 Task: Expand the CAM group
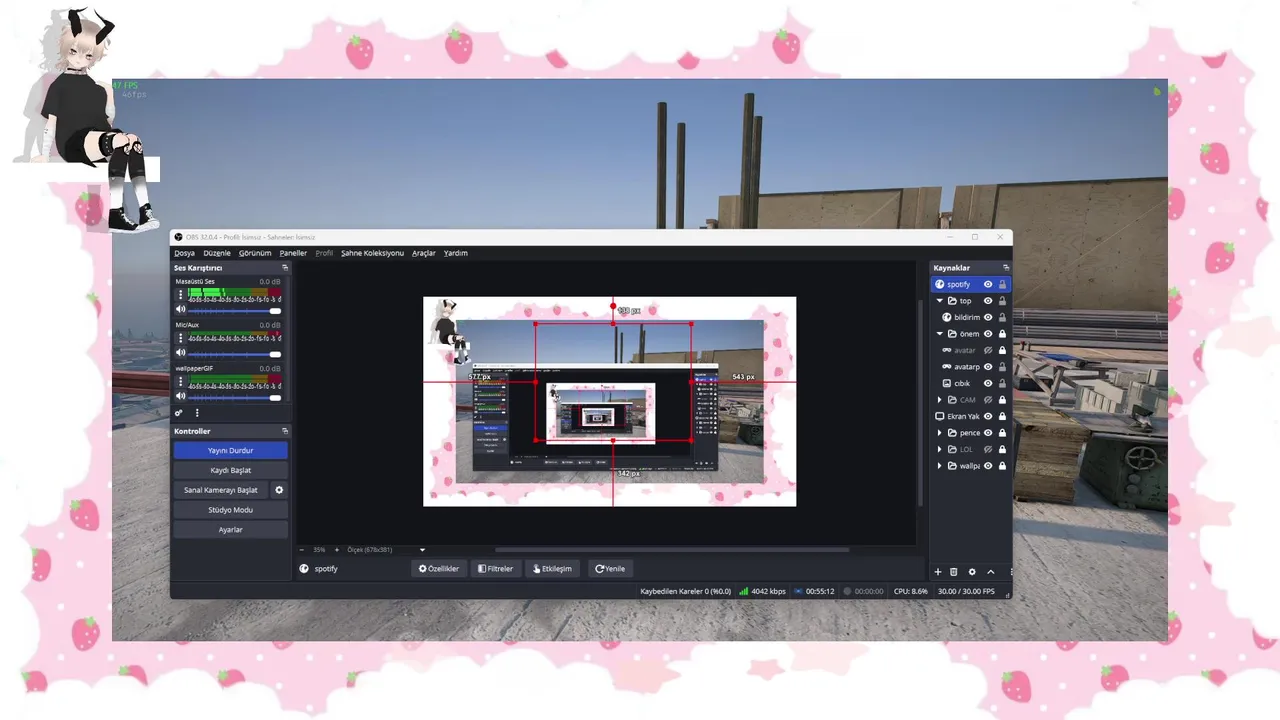(x=939, y=400)
